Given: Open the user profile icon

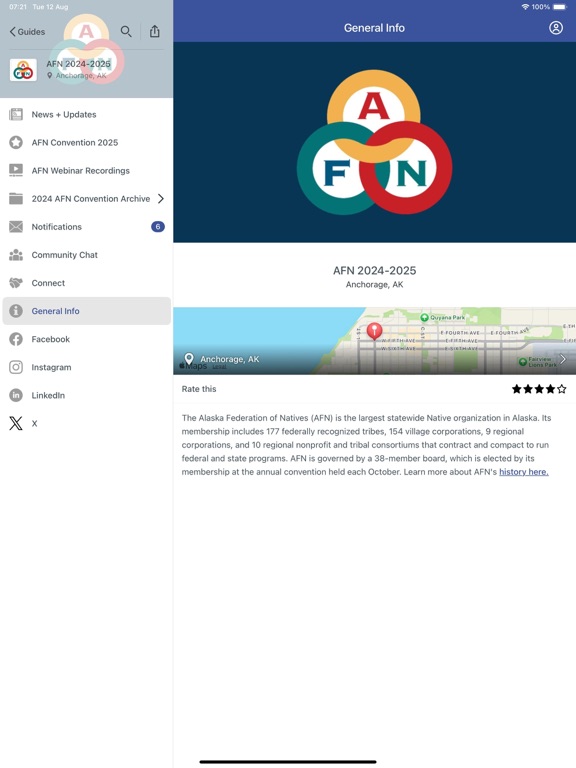Looking at the screenshot, I should tap(555, 28).
